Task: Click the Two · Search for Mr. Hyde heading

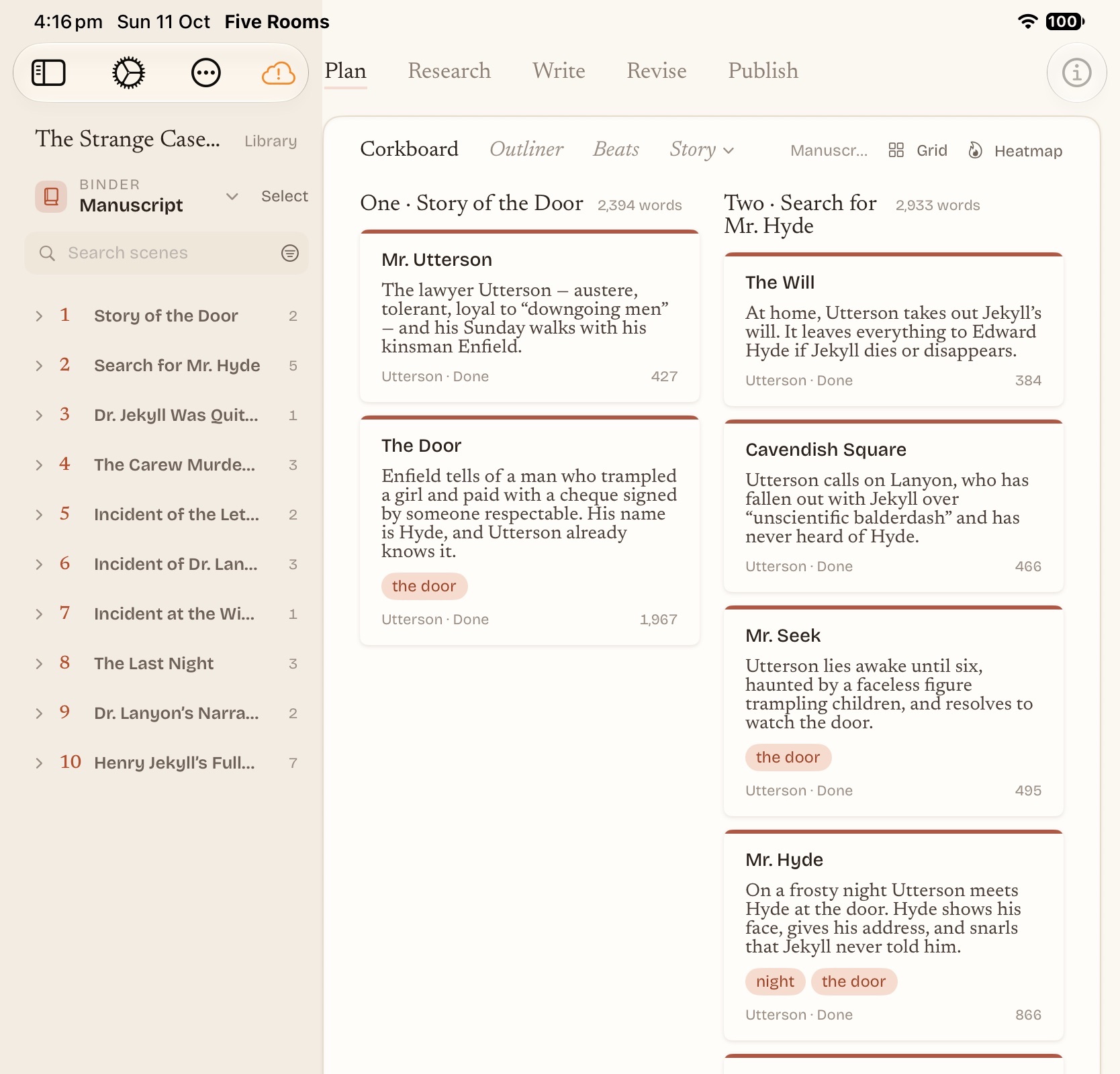Action: pos(800,214)
